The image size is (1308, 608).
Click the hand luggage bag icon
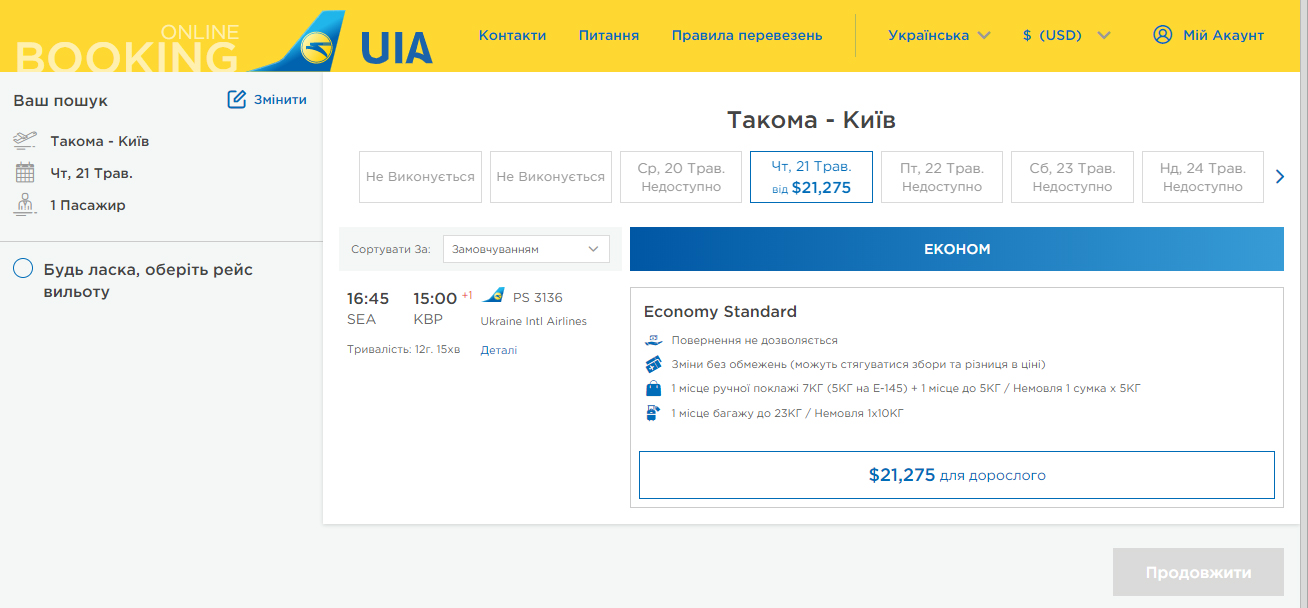click(x=653, y=388)
